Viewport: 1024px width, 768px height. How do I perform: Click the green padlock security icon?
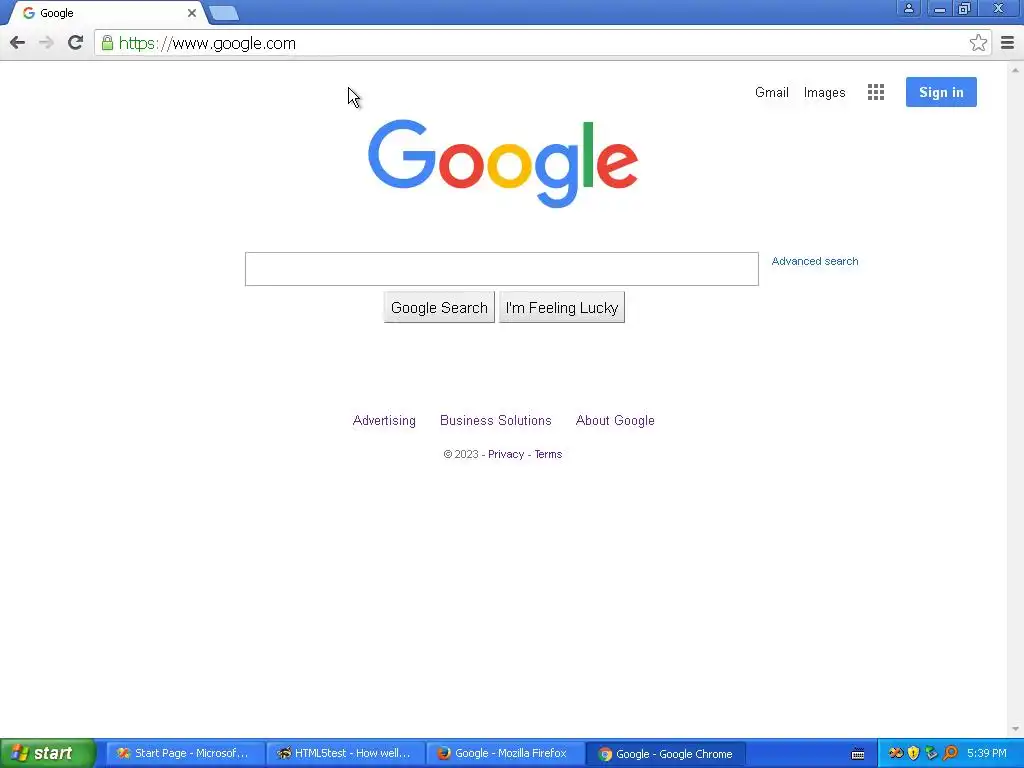tap(107, 43)
